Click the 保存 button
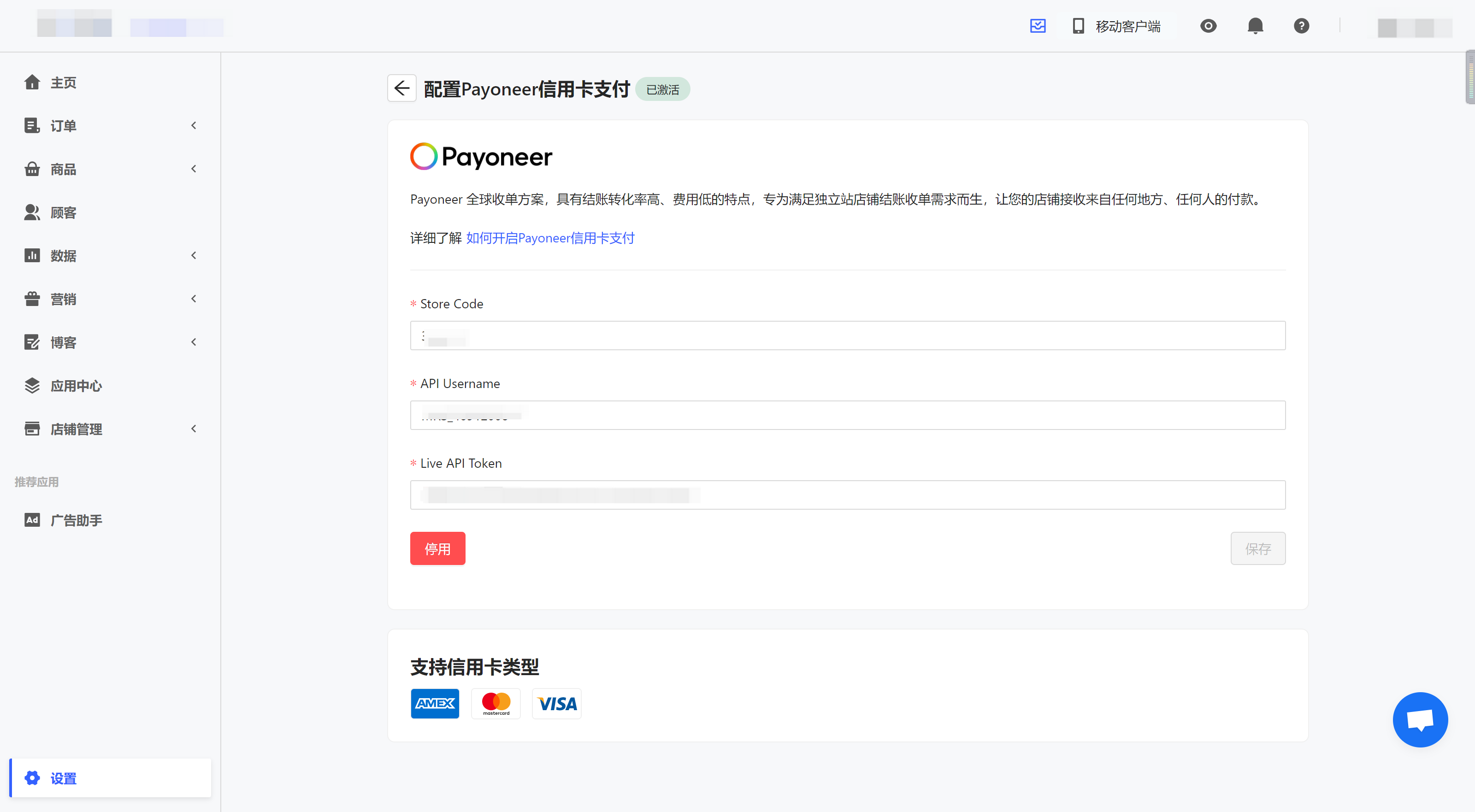Viewport: 1475px width, 812px height. pos(1258,548)
